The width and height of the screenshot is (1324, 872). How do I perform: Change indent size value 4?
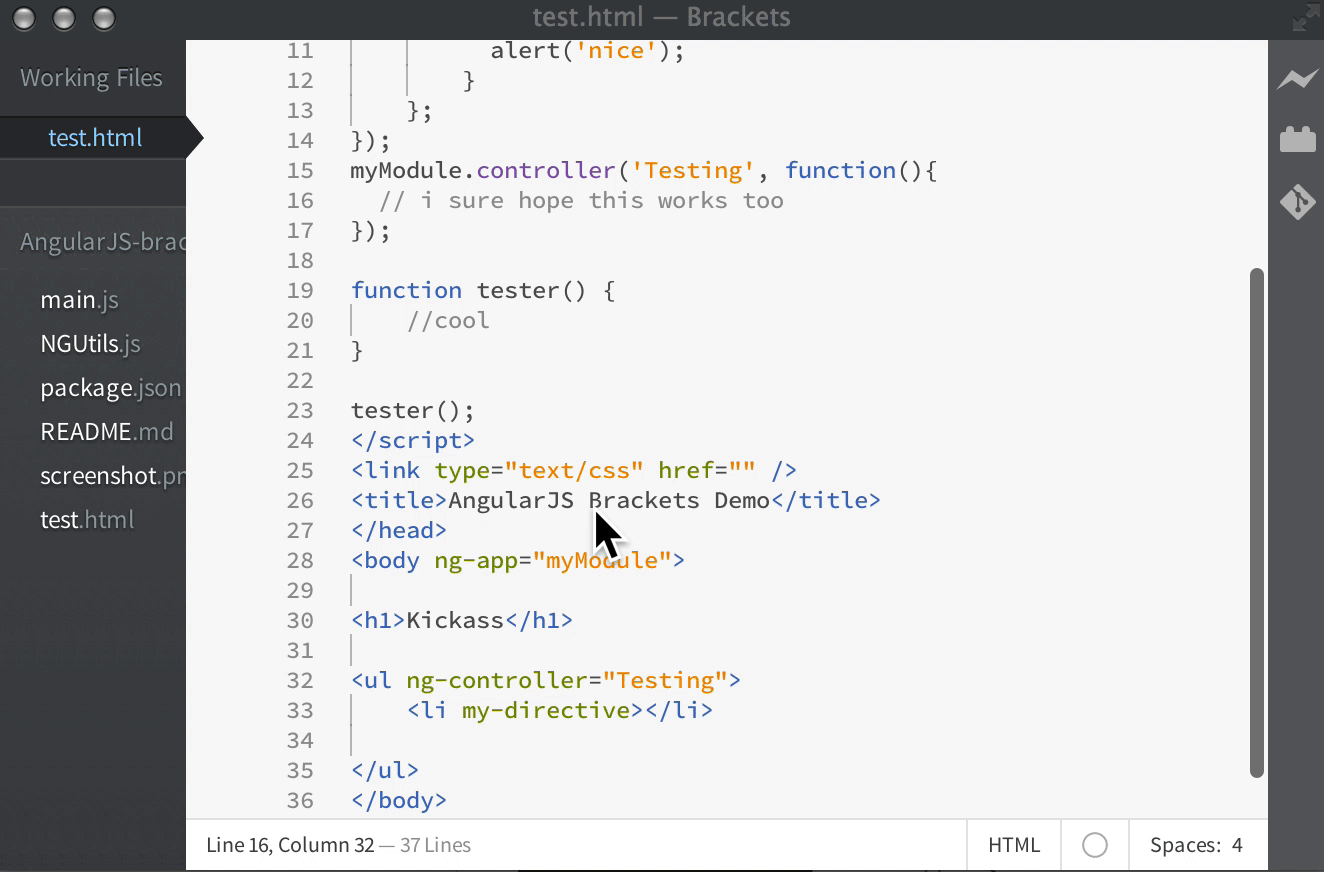coord(1237,845)
